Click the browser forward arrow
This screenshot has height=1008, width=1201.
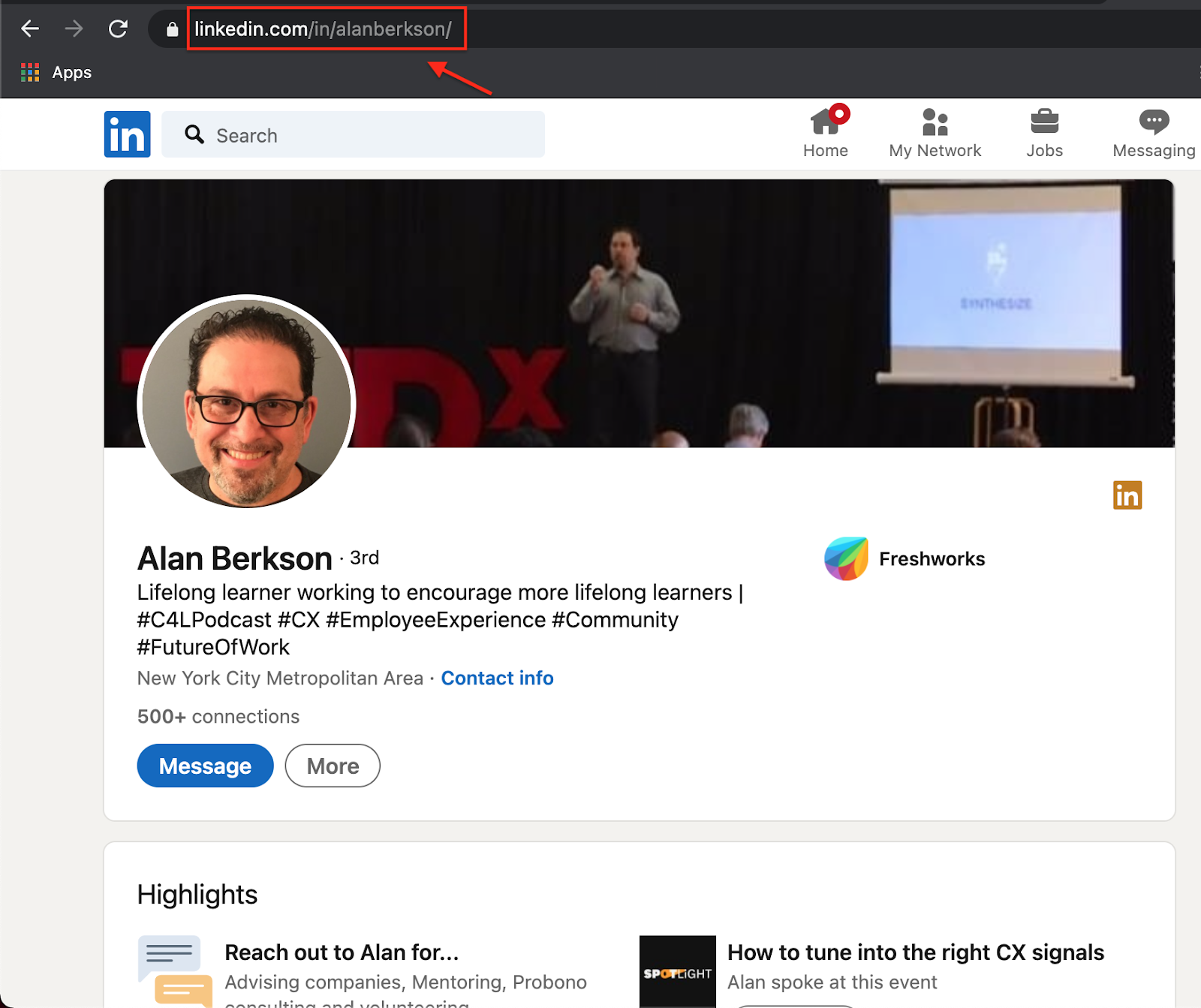tap(74, 29)
